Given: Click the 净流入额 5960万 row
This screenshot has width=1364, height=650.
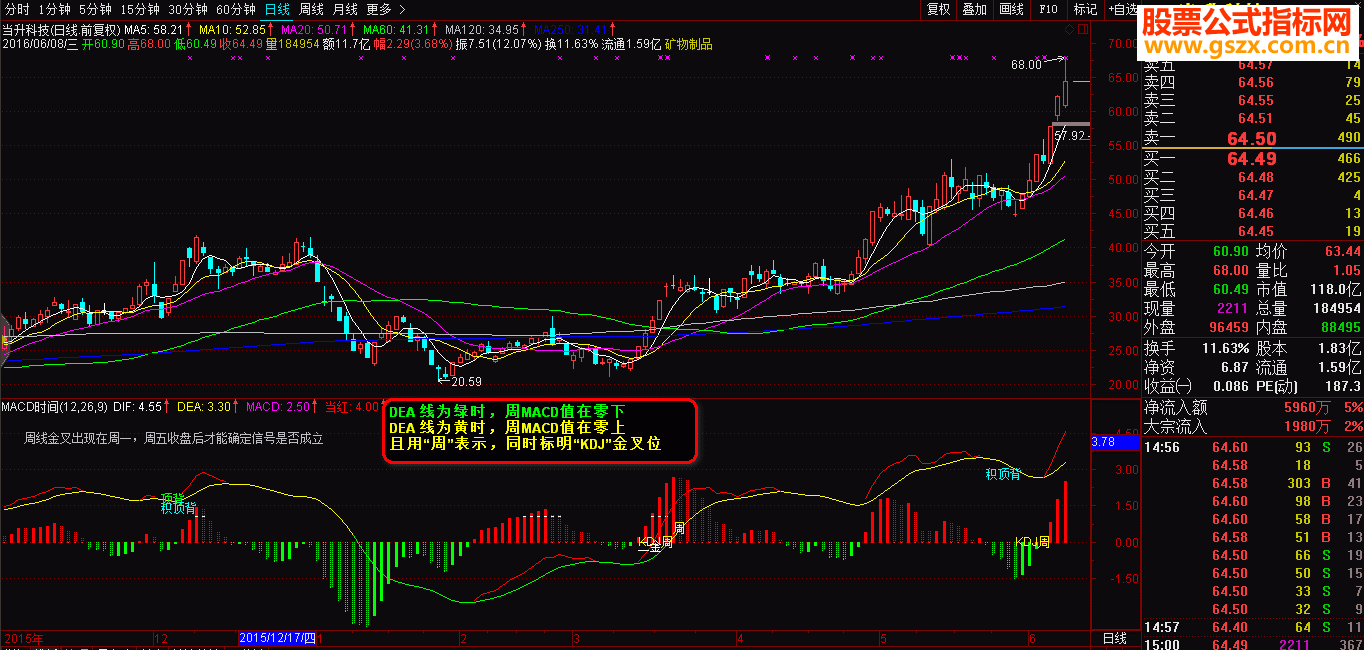Looking at the screenshot, I should (1252, 407).
